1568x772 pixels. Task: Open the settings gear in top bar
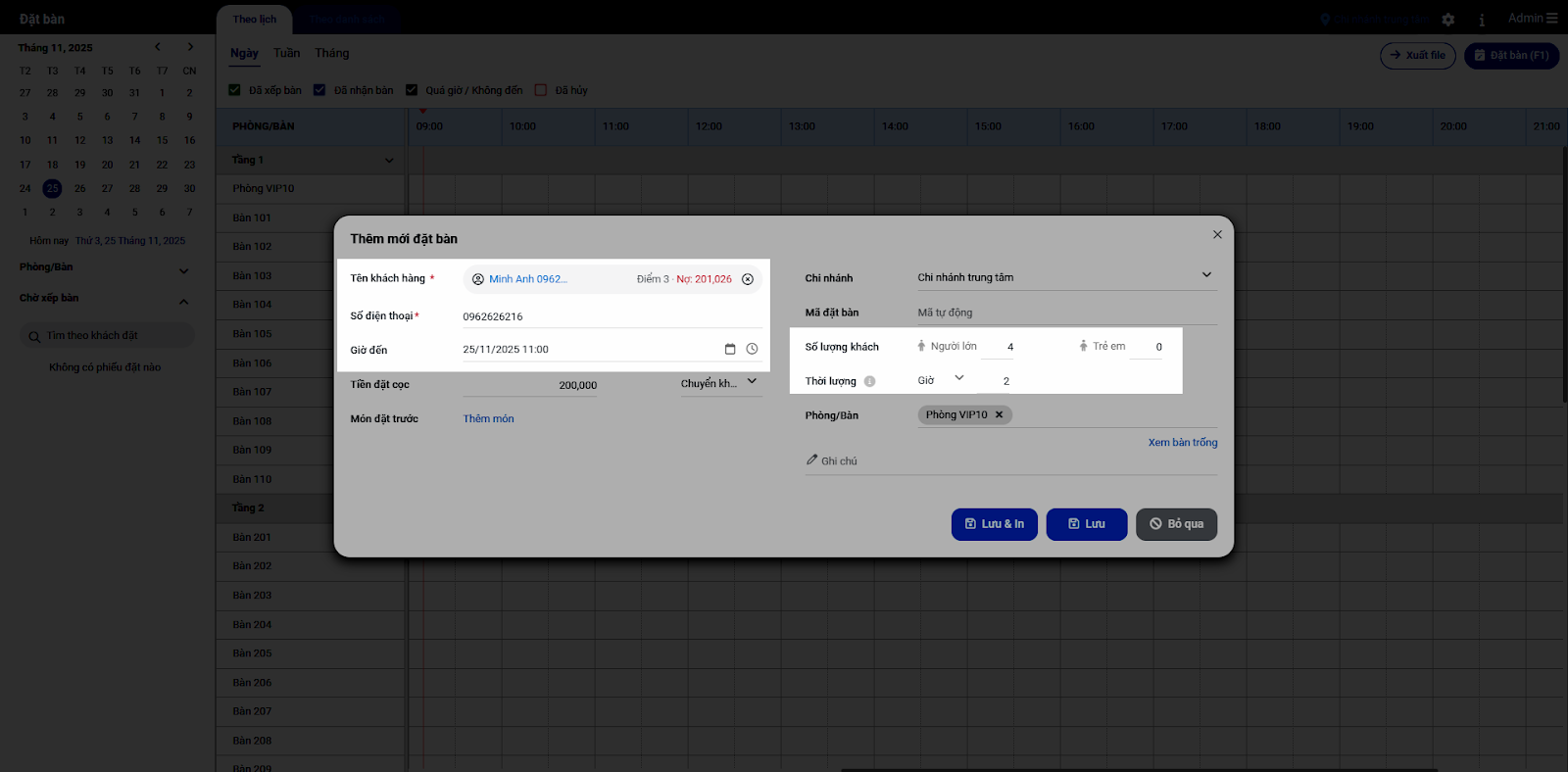(x=1448, y=20)
